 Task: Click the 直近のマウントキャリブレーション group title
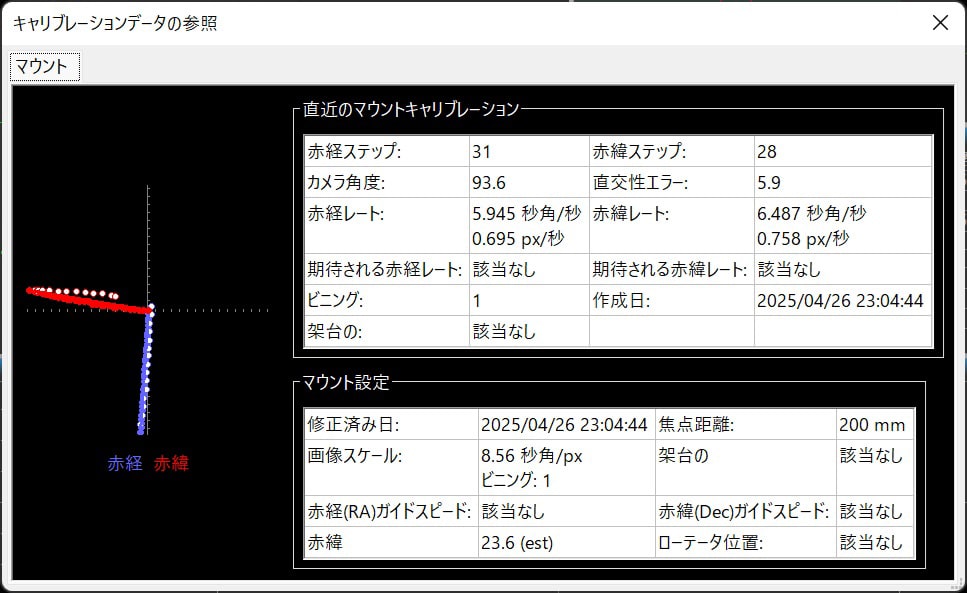click(411, 109)
